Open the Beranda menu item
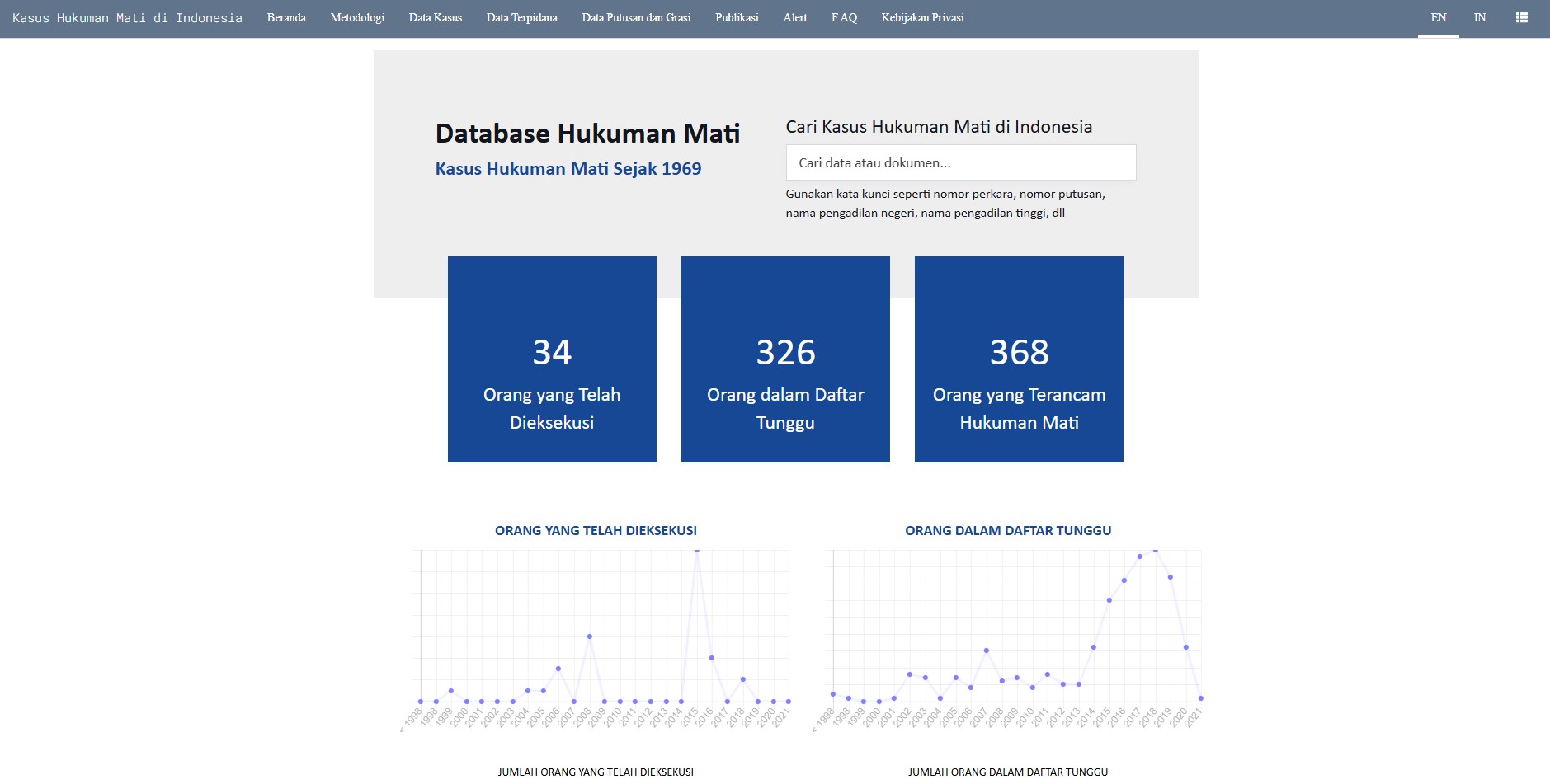Image resolution: width=1550 pixels, height=784 pixels. [286, 18]
